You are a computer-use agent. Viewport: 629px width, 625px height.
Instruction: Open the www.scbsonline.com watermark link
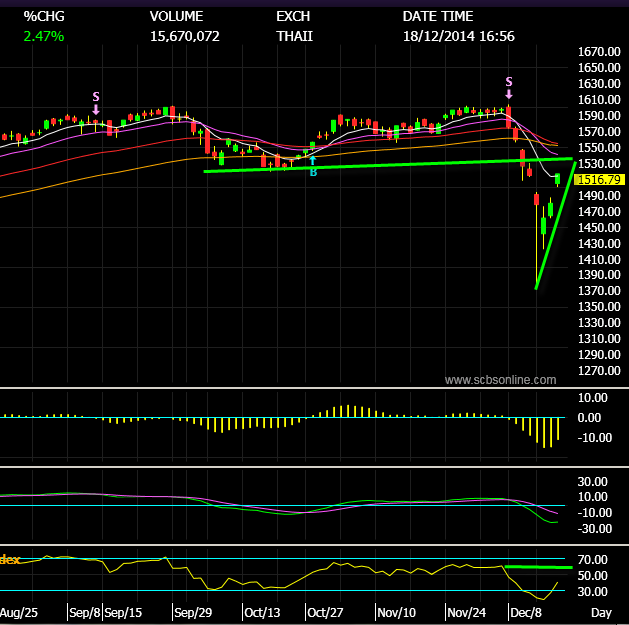click(500, 380)
